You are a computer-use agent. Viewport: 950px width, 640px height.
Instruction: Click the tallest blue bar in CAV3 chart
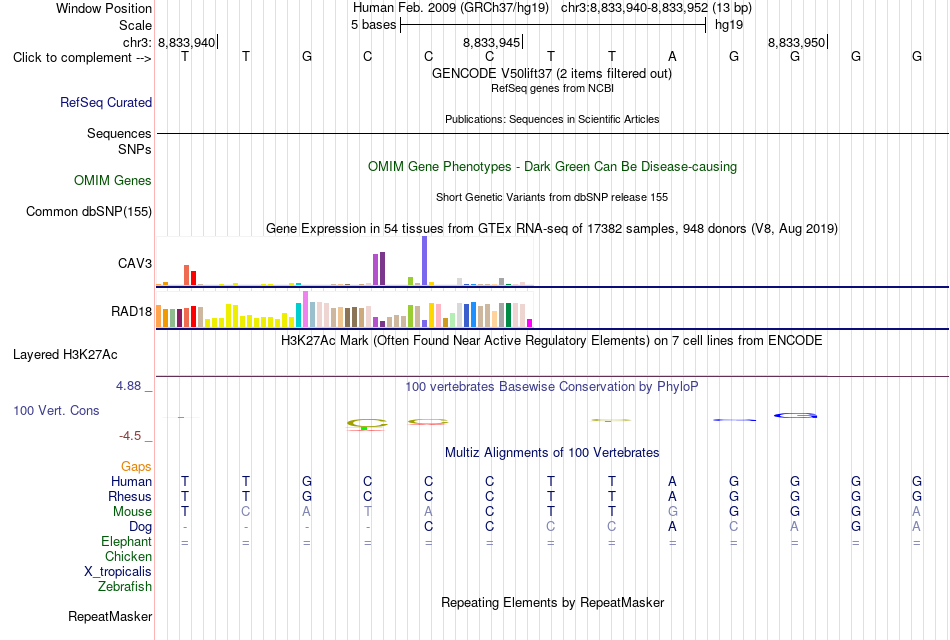pos(425,261)
